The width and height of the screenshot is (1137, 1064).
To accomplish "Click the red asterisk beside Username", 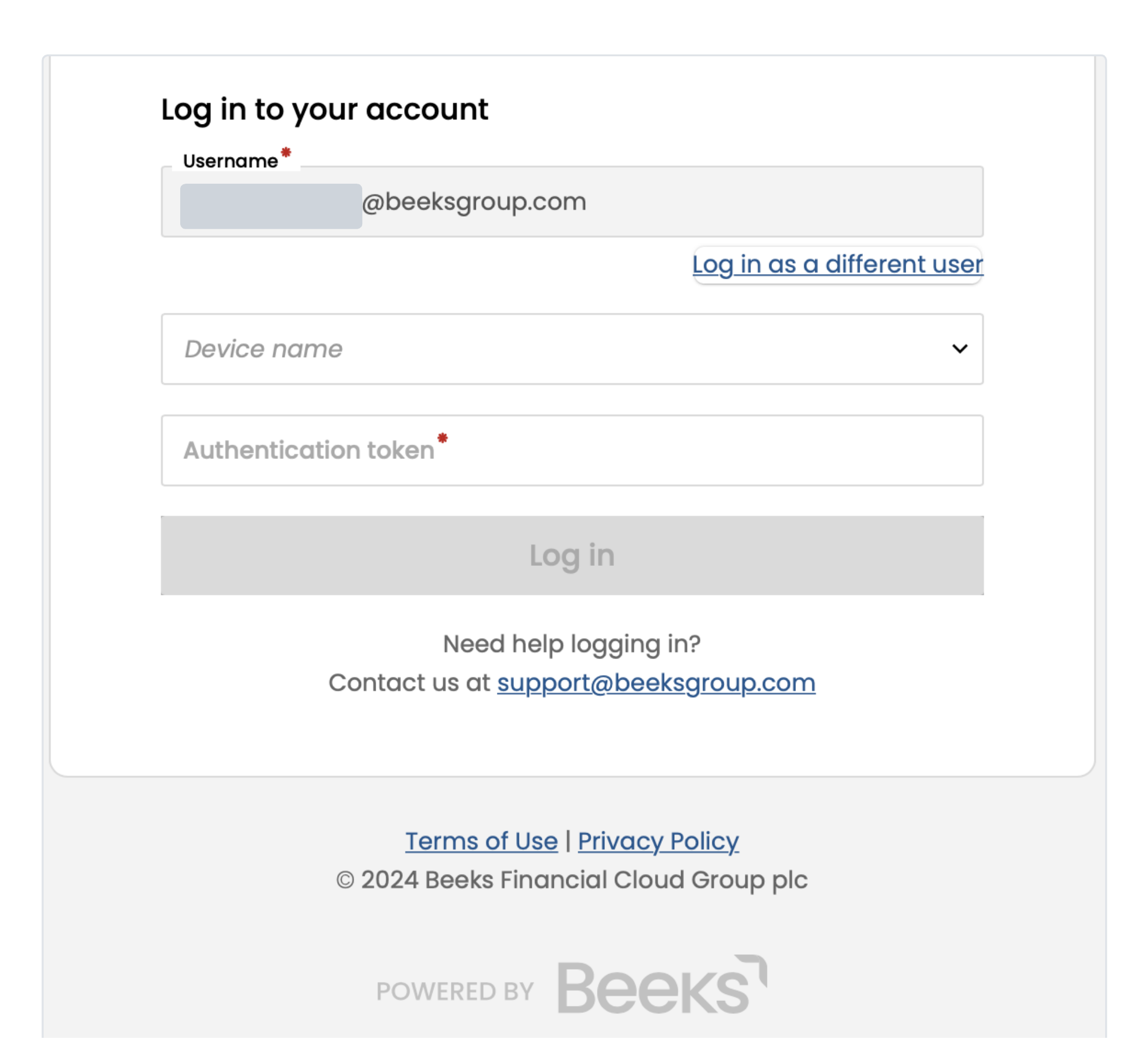I will [286, 153].
